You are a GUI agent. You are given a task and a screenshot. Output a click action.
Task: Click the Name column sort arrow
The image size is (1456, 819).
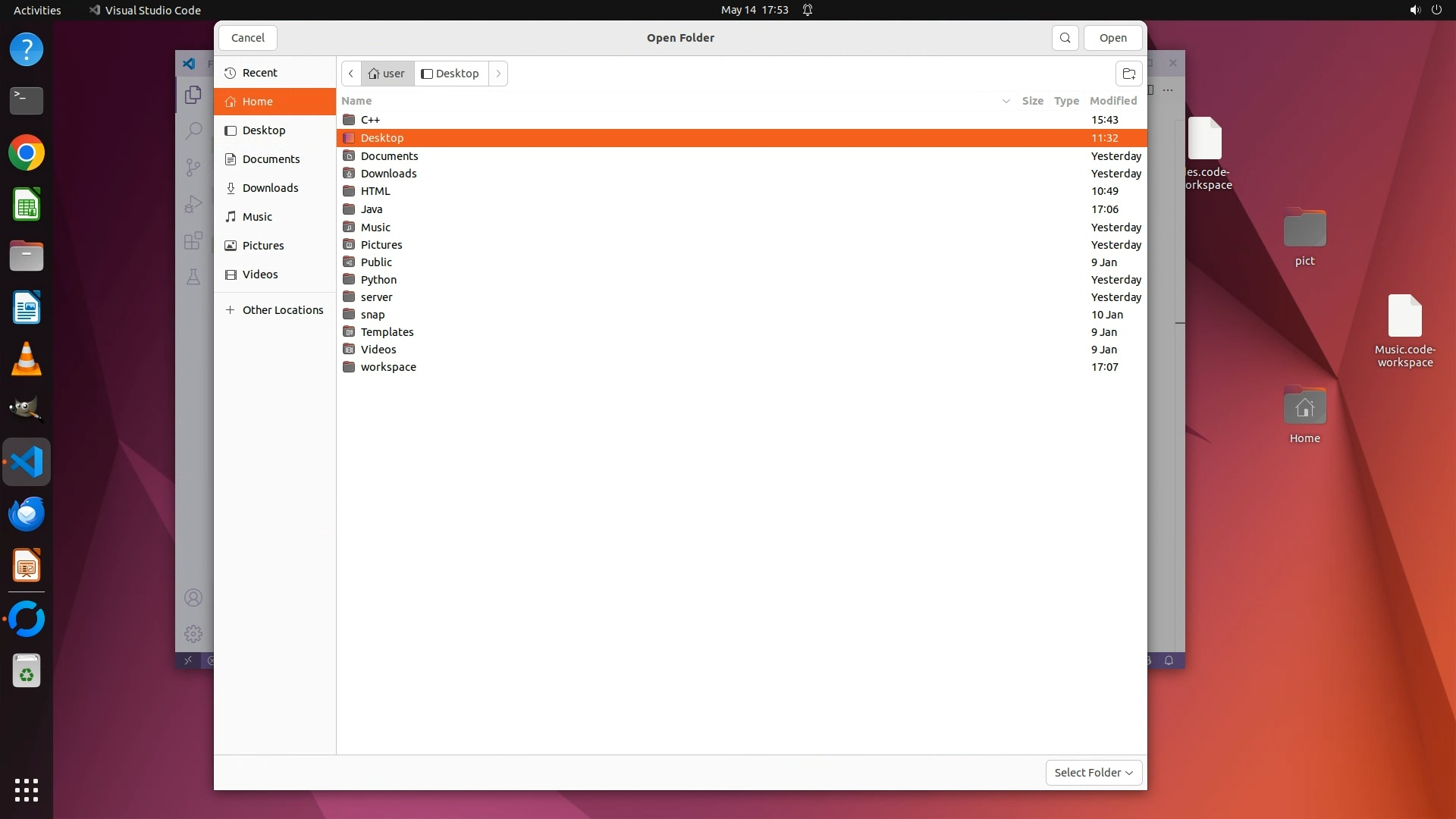click(1006, 101)
